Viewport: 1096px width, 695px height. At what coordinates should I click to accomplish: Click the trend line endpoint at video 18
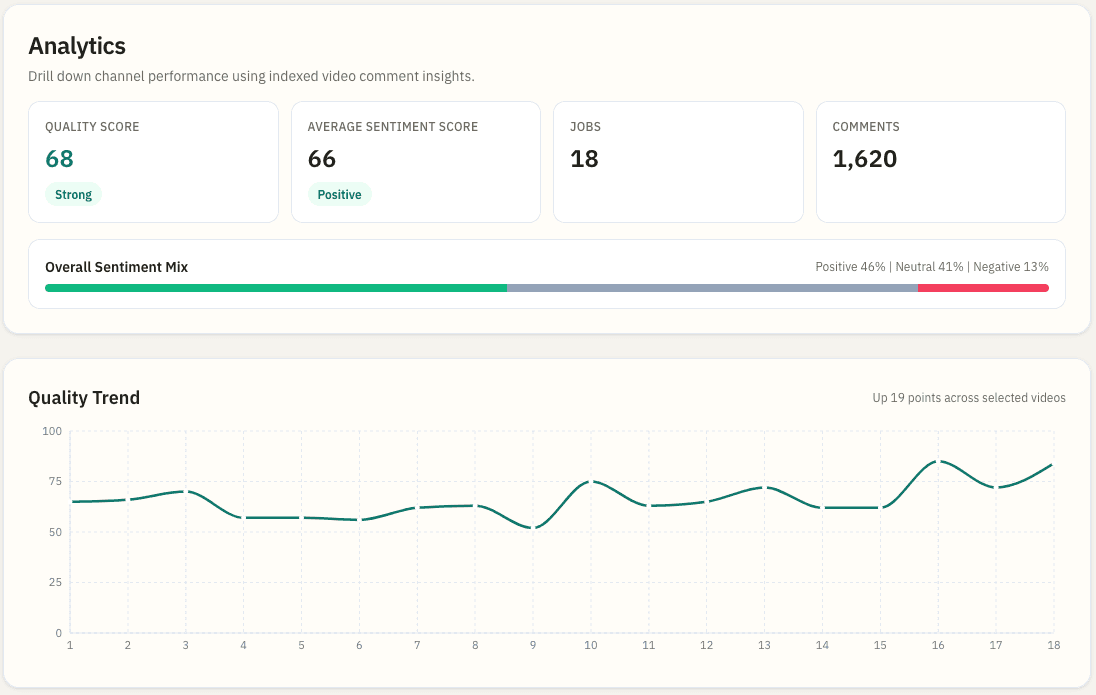click(1052, 465)
